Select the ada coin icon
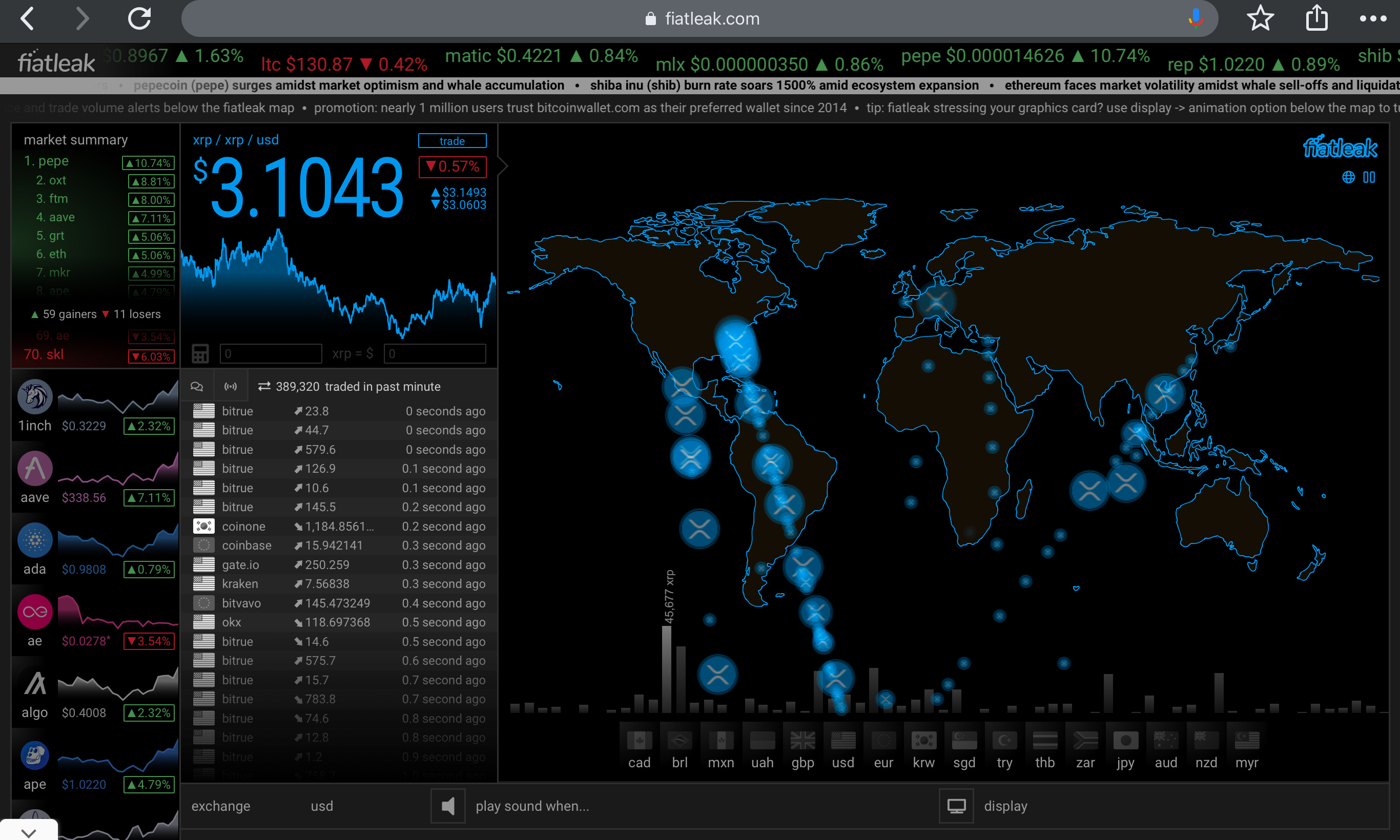The image size is (1400, 840). coord(35,540)
